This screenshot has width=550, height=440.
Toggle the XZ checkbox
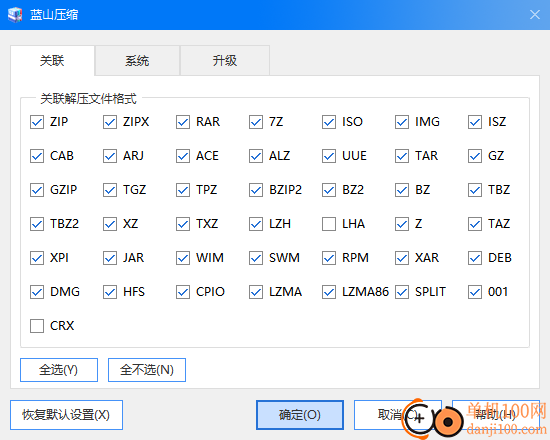[x=110, y=224]
